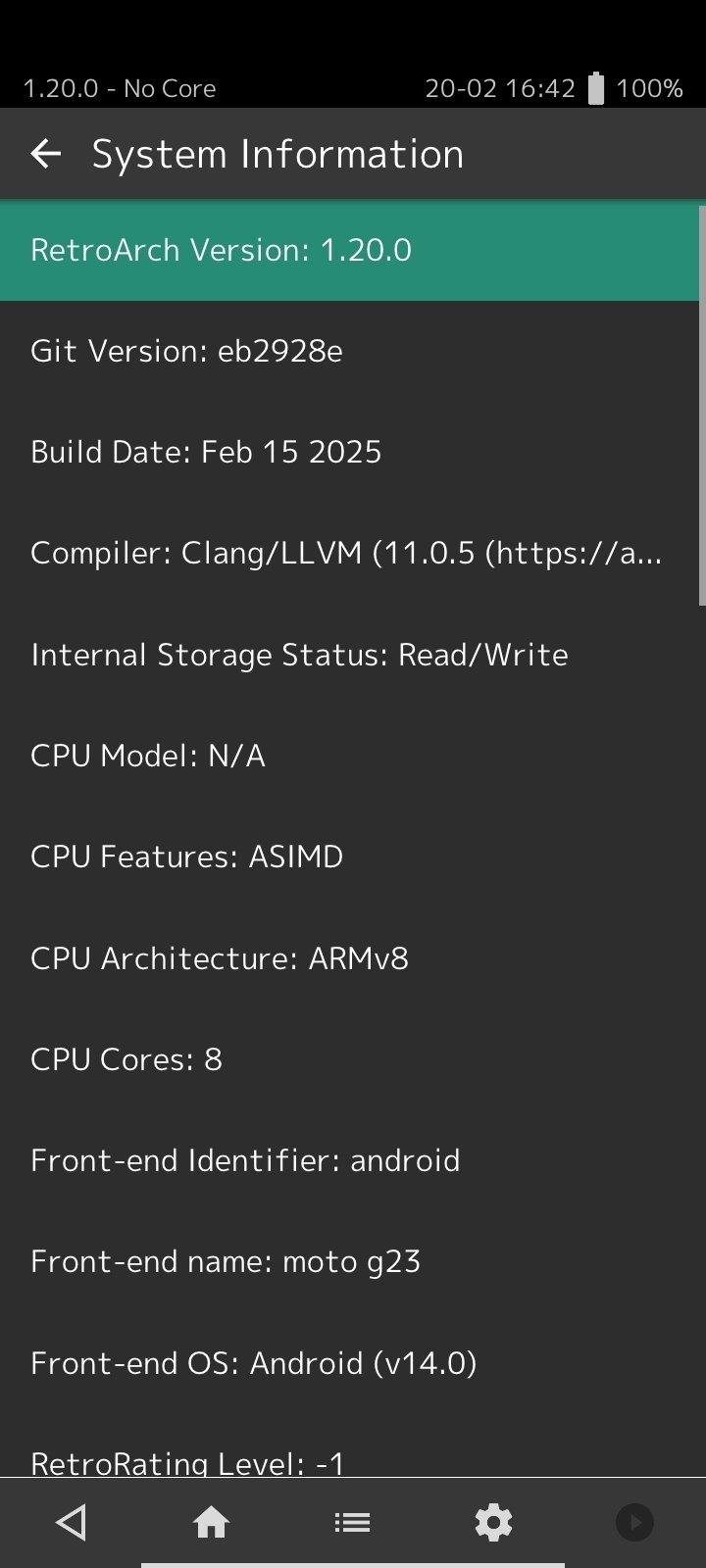The width and height of the screenshot is (706, 1568).
Task: Click the vertical scrollbar on the right edge
Action: (x=702, y=406)
